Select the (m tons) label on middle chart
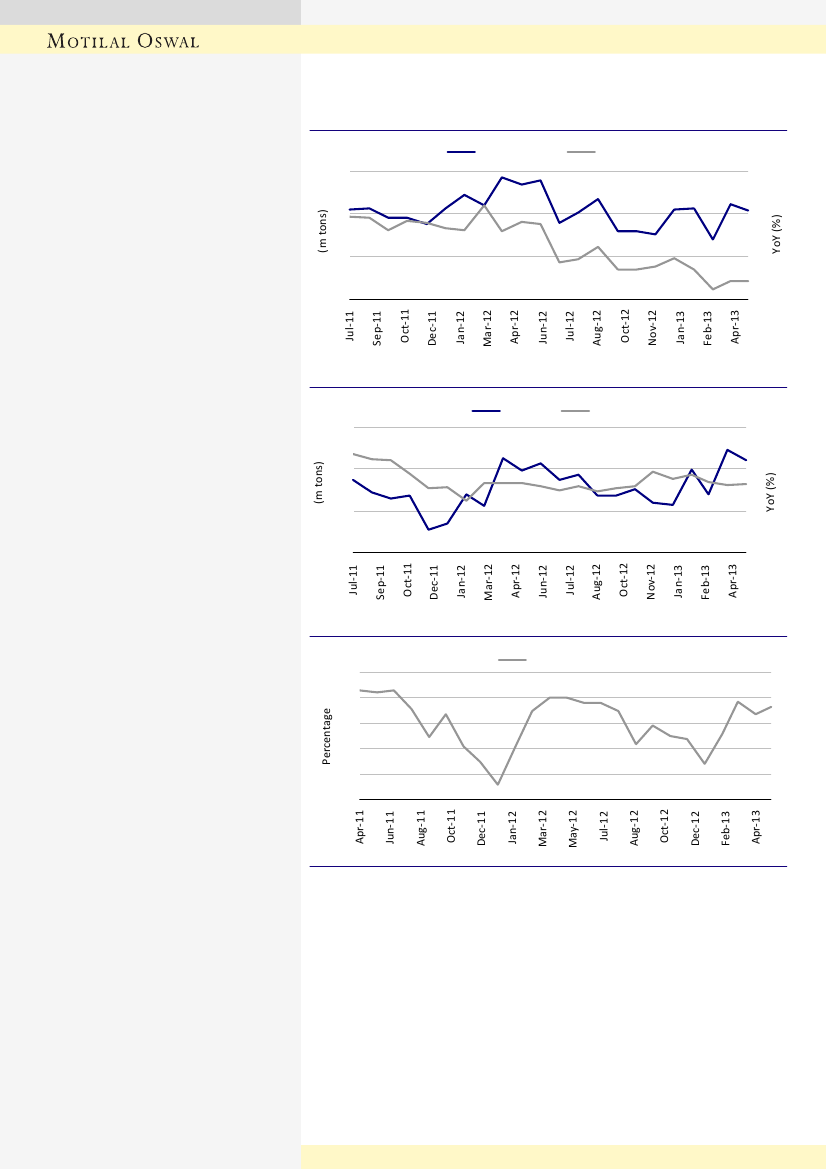The image size is (826, 1169). (x=320, y=483)
